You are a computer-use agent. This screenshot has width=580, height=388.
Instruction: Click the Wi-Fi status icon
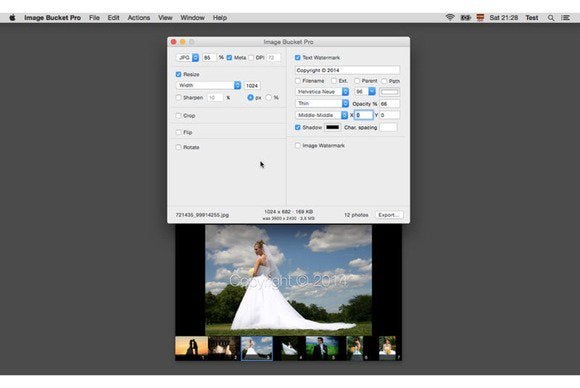[450, 17]
